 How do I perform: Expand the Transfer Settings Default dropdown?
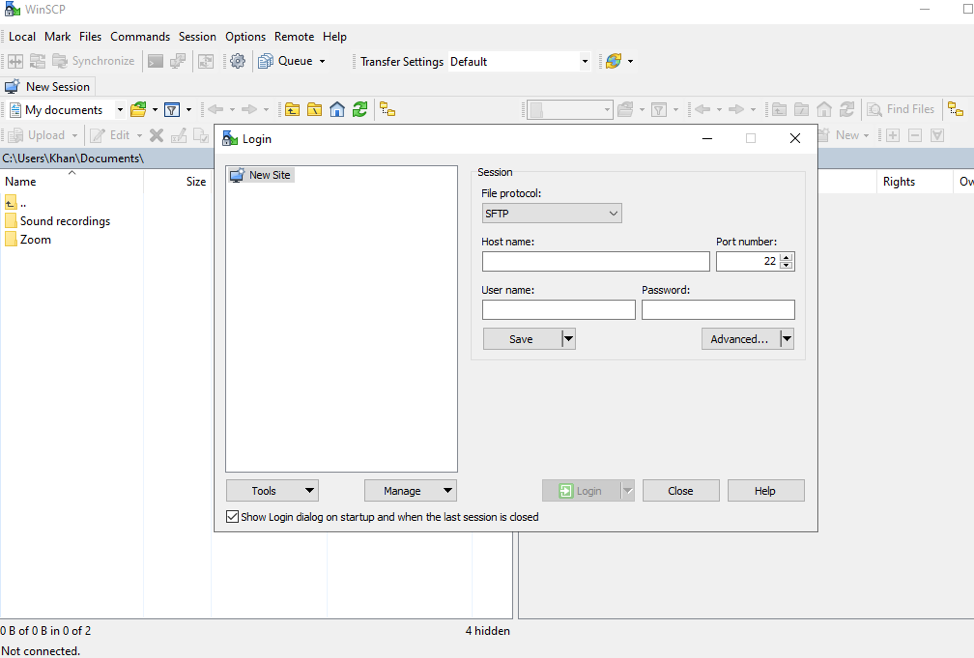pos(585,61)
